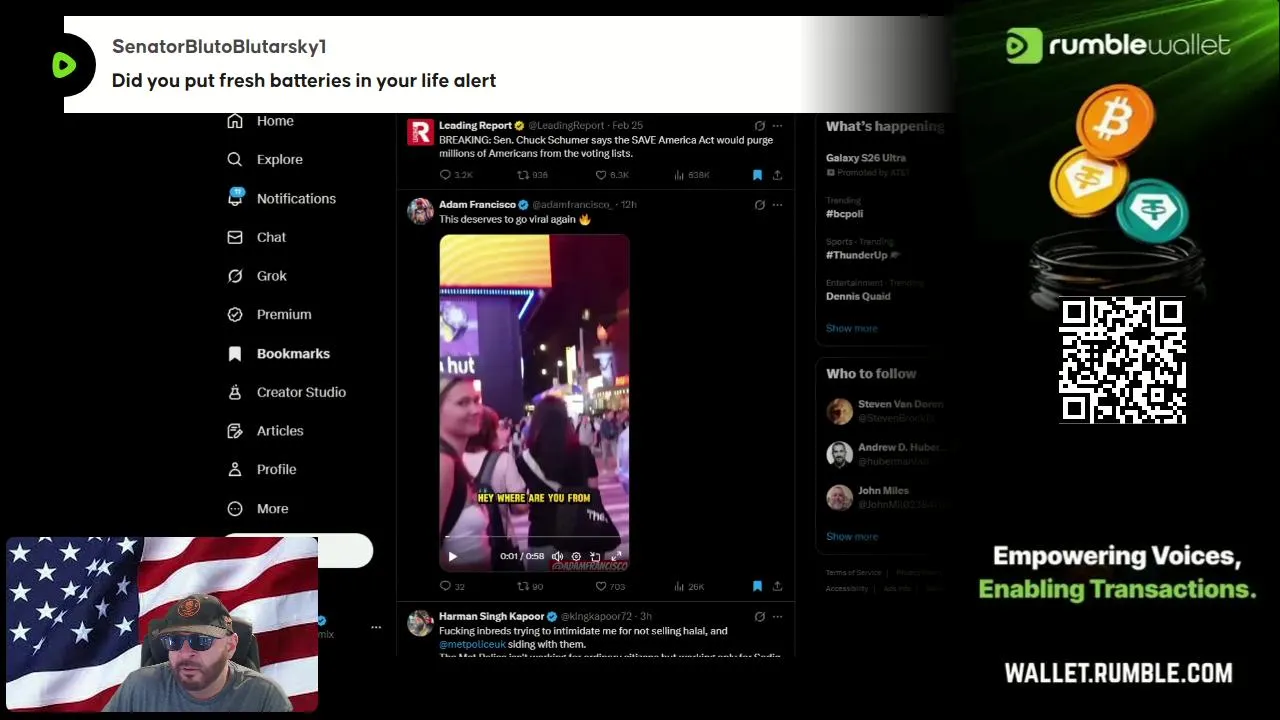
Task: Click the Articles icon
Action: point(235,431)
